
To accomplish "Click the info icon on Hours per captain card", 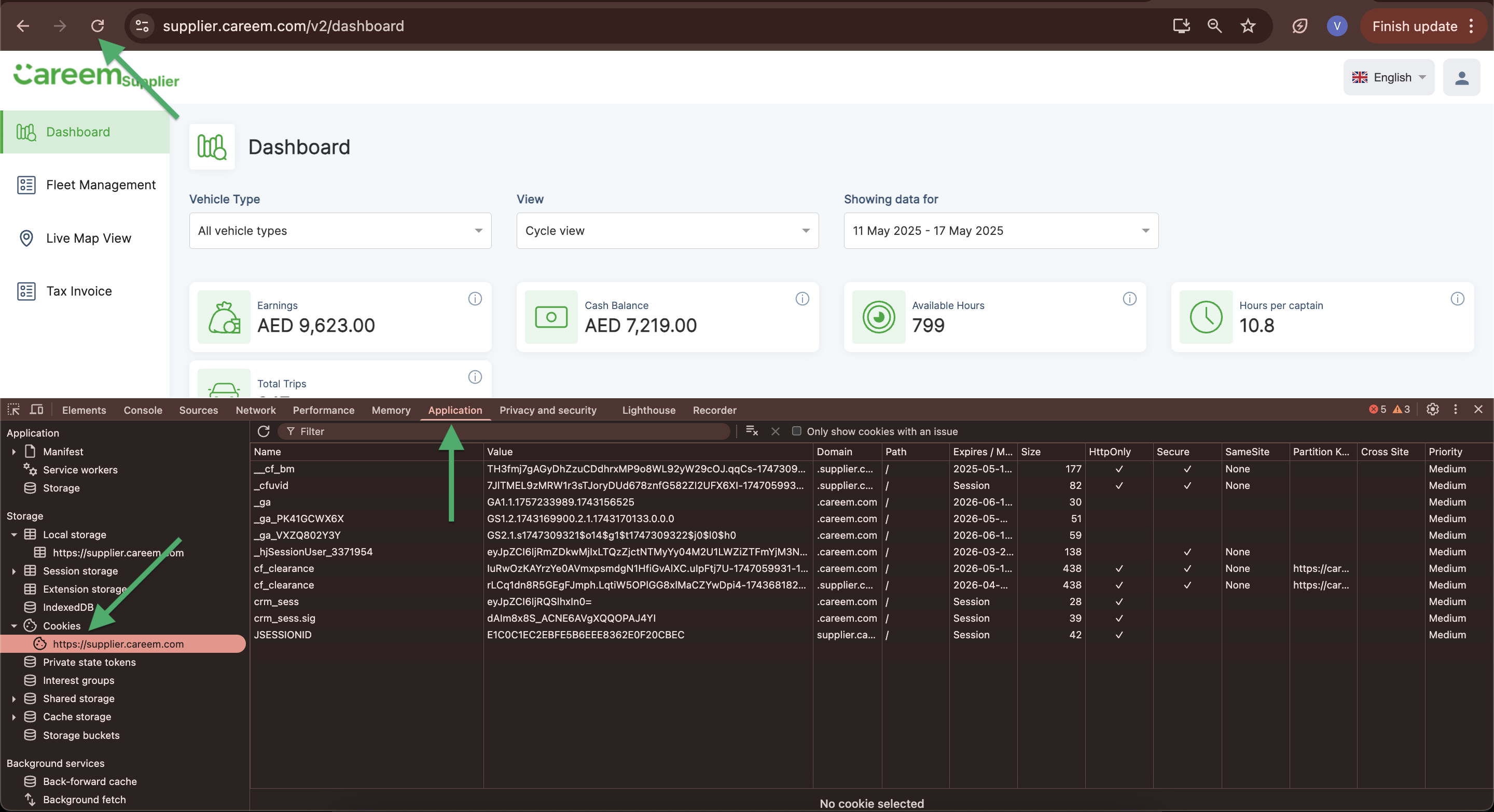I will [x=1457, y=299].
